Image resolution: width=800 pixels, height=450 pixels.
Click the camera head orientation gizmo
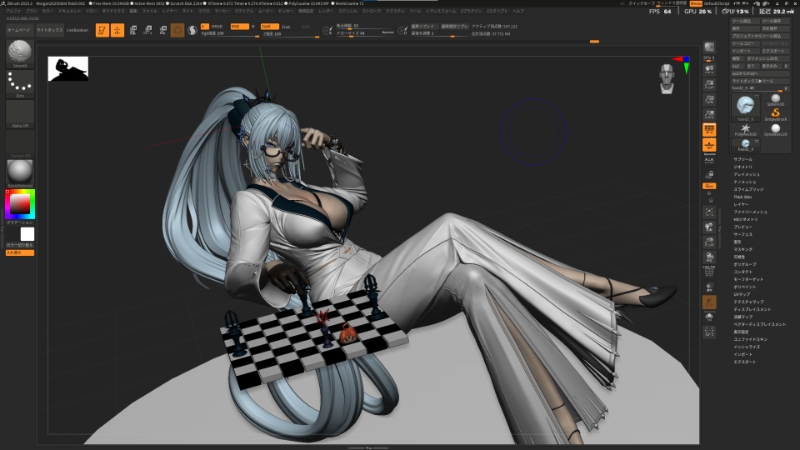tap(668, 76)
